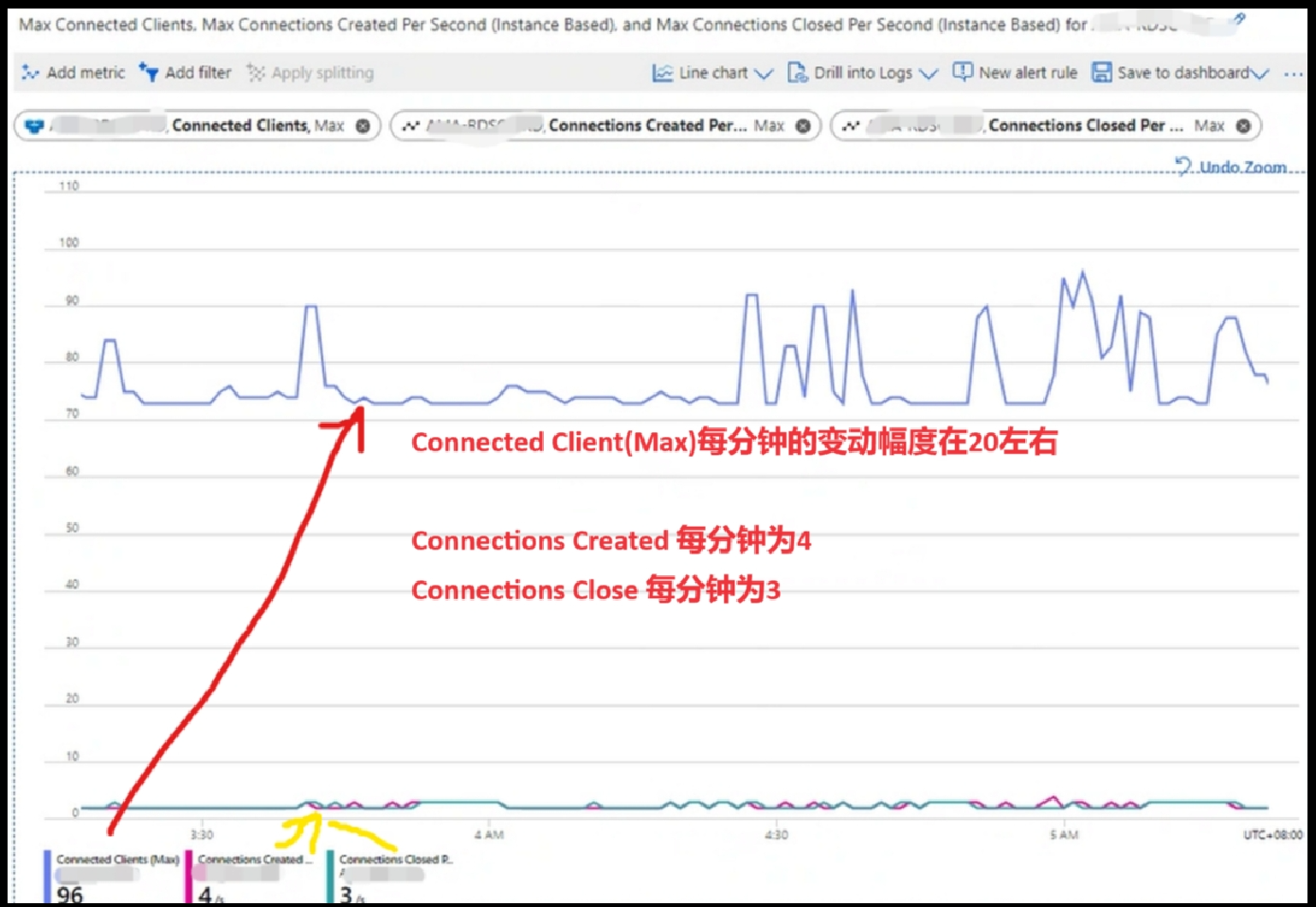
Task: Click the Drill into Logs icon
Action: tap(798, 72)
